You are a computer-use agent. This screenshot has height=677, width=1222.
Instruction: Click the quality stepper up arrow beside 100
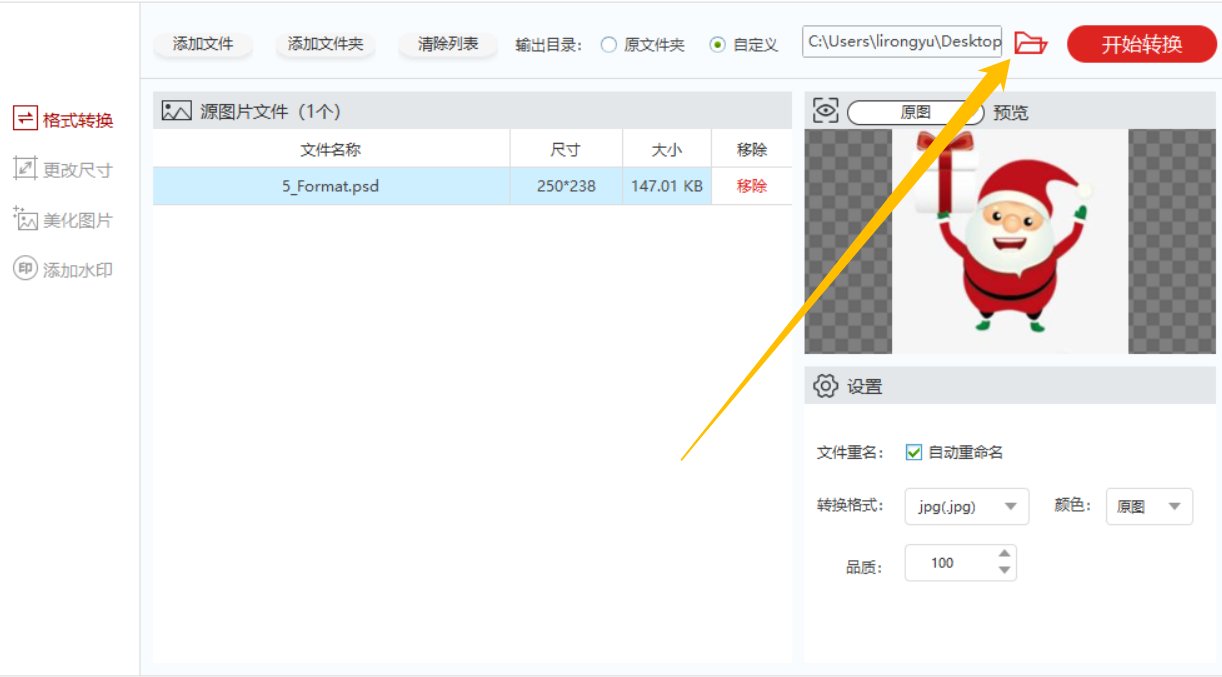pos(1004,555)
